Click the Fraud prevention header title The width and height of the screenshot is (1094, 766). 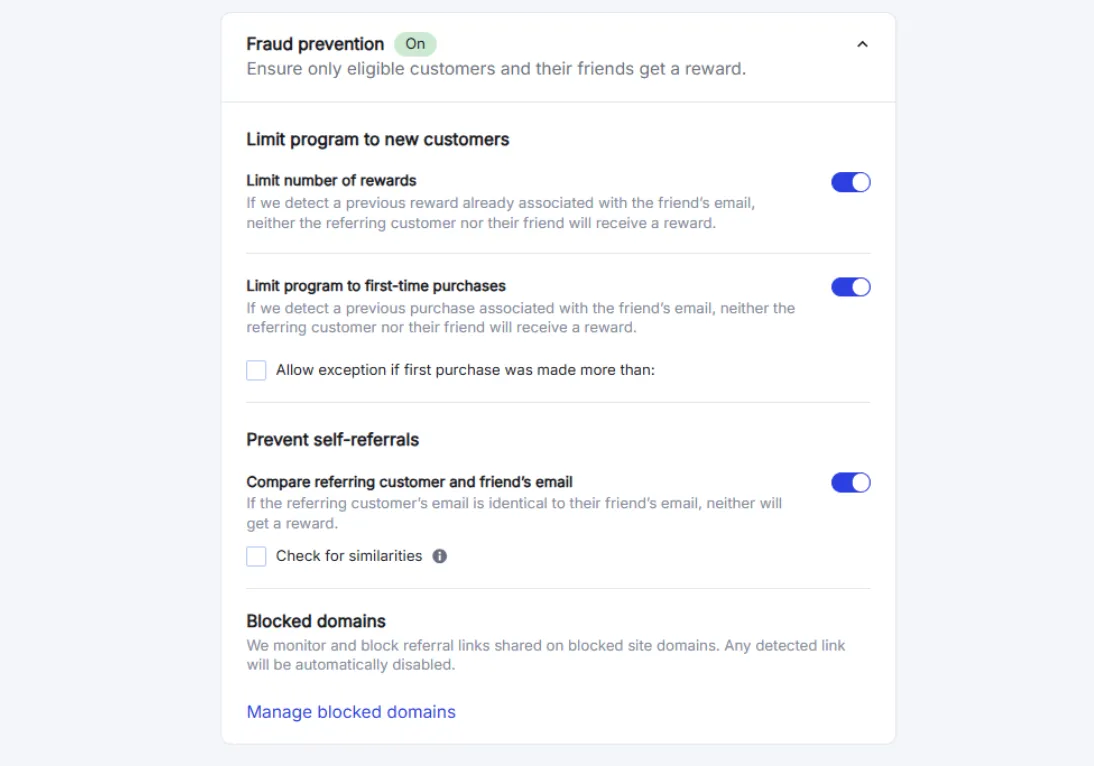[315, 44]
